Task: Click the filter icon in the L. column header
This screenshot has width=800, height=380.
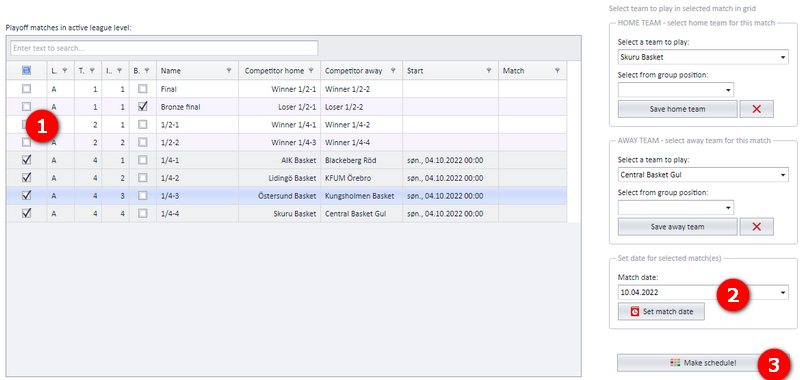Action: click(64, 71)
